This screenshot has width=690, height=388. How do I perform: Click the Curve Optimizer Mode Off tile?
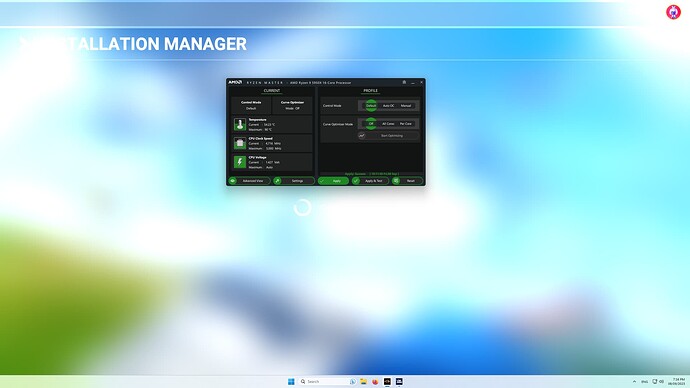tap(292, 105)
